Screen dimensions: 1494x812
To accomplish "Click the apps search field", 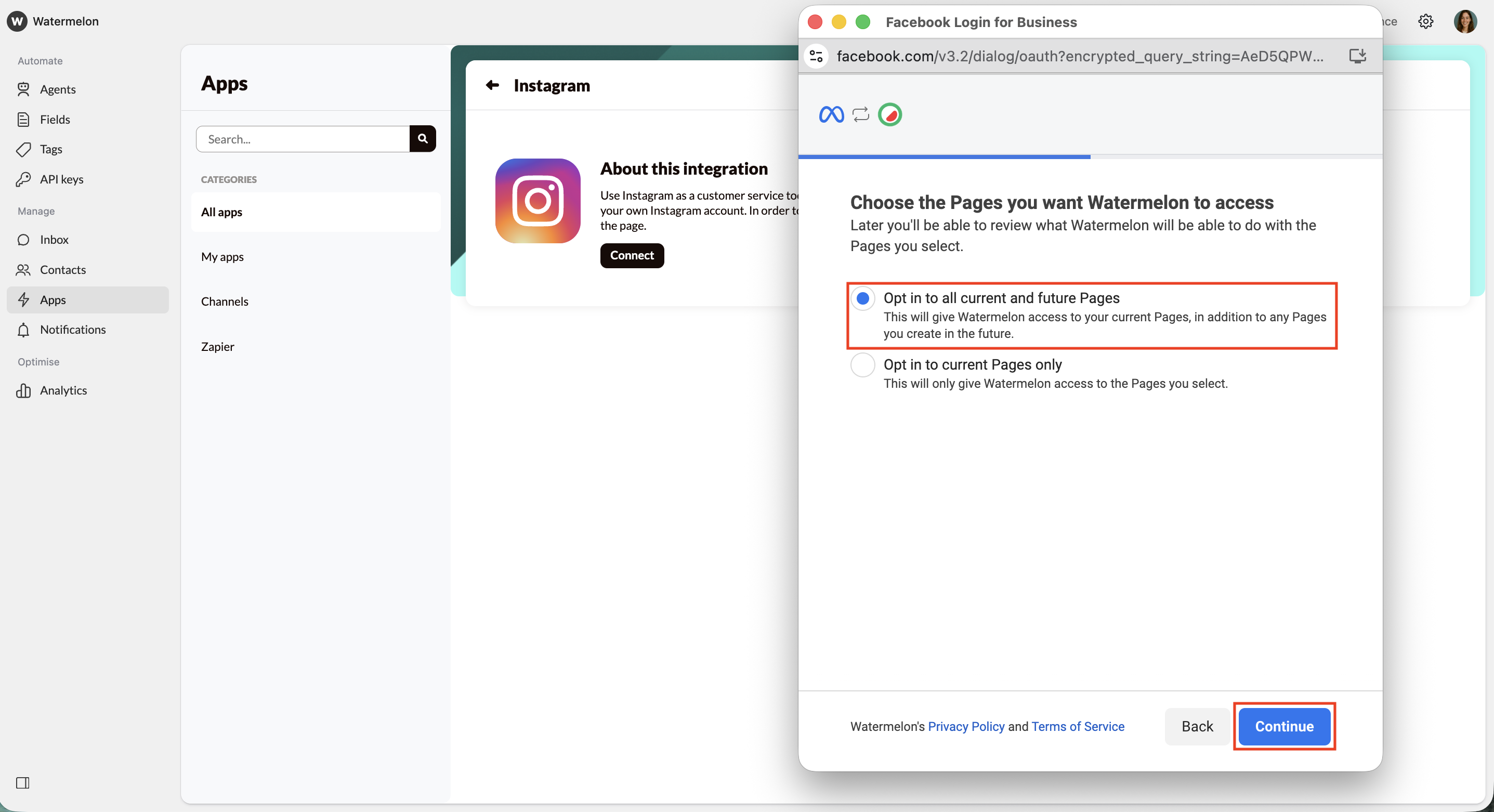I will tap(302, 139).
